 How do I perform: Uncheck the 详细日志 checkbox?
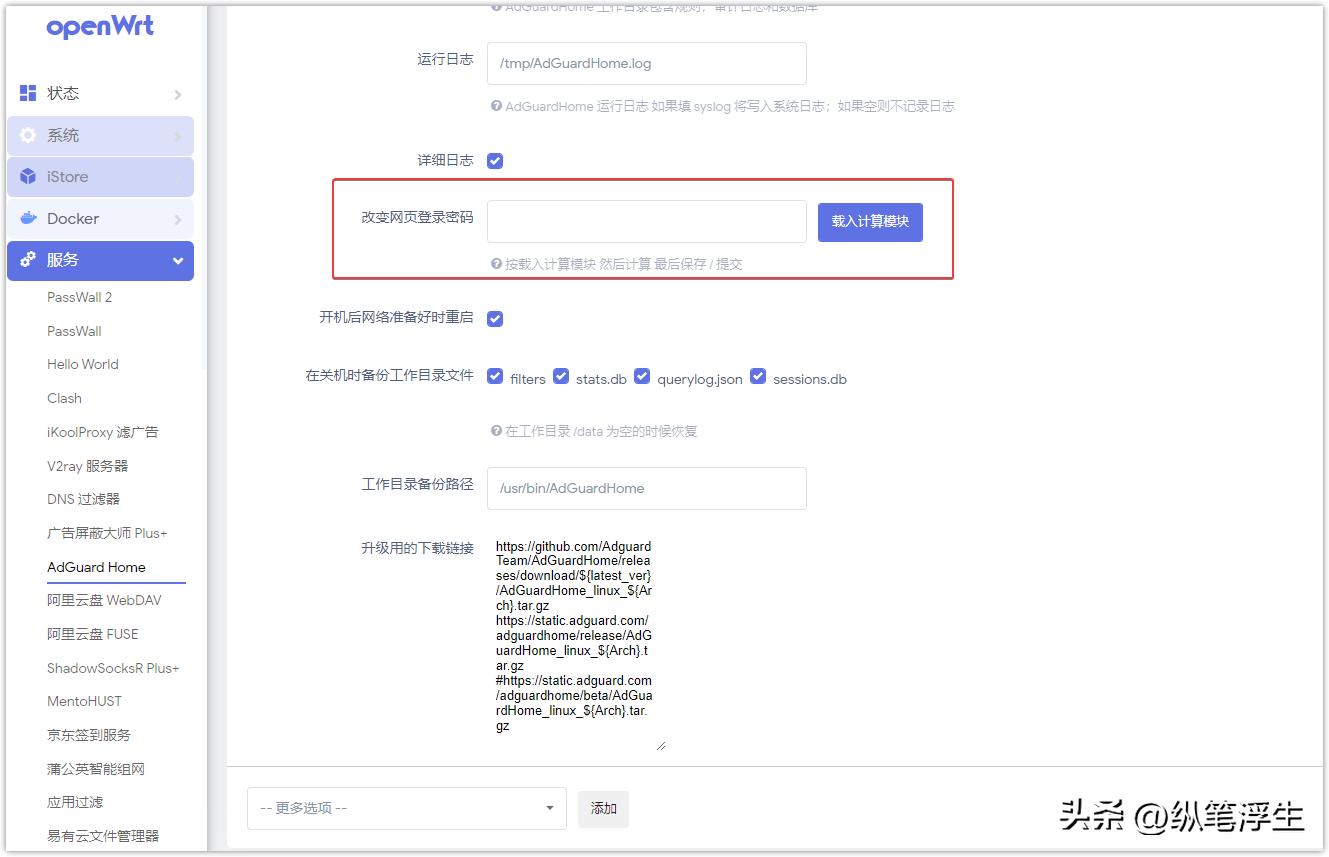point(495,160)
